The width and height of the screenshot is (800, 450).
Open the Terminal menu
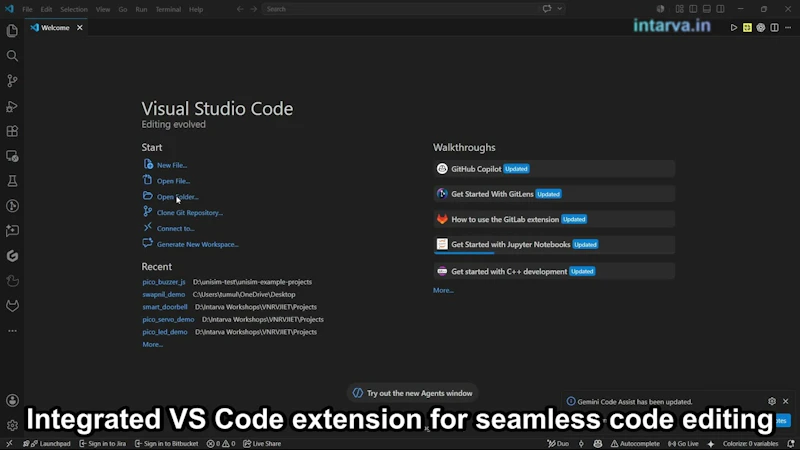pyautogui.click(x=168, y=9)
